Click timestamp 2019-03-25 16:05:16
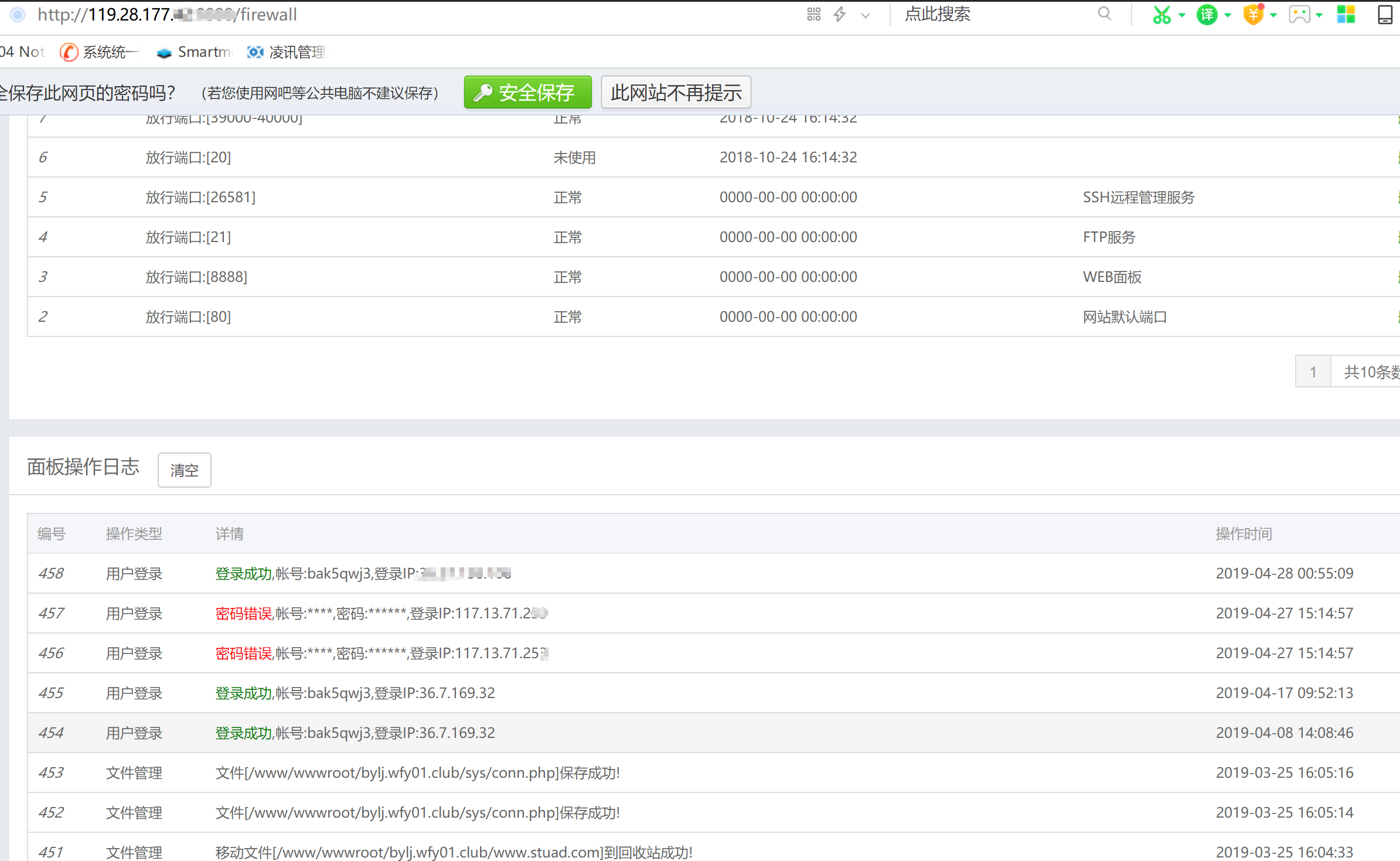 pyautogui.click(x=1285, y=773)
